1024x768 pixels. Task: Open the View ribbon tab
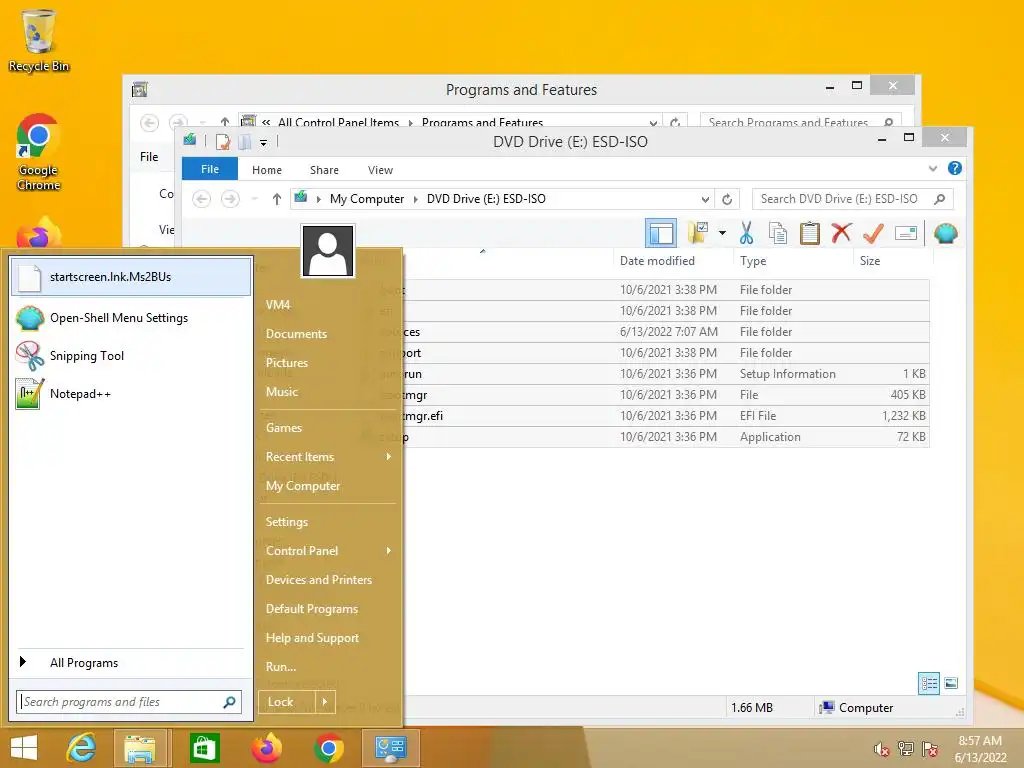click(380, 170)
